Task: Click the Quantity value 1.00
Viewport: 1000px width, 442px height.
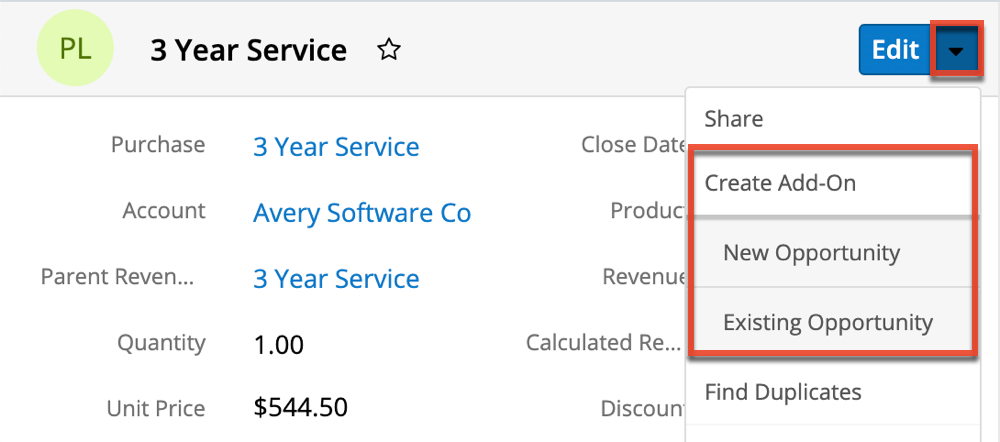Action: tap(279, 345)
